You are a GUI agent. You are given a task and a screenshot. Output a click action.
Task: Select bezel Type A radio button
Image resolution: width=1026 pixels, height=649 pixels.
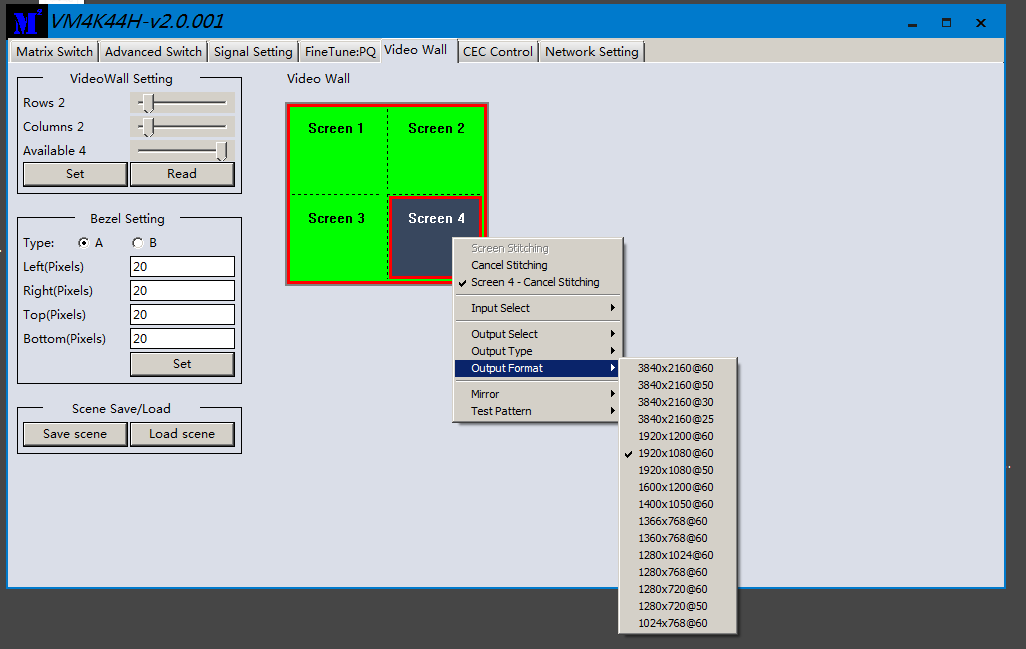point(84,243)
